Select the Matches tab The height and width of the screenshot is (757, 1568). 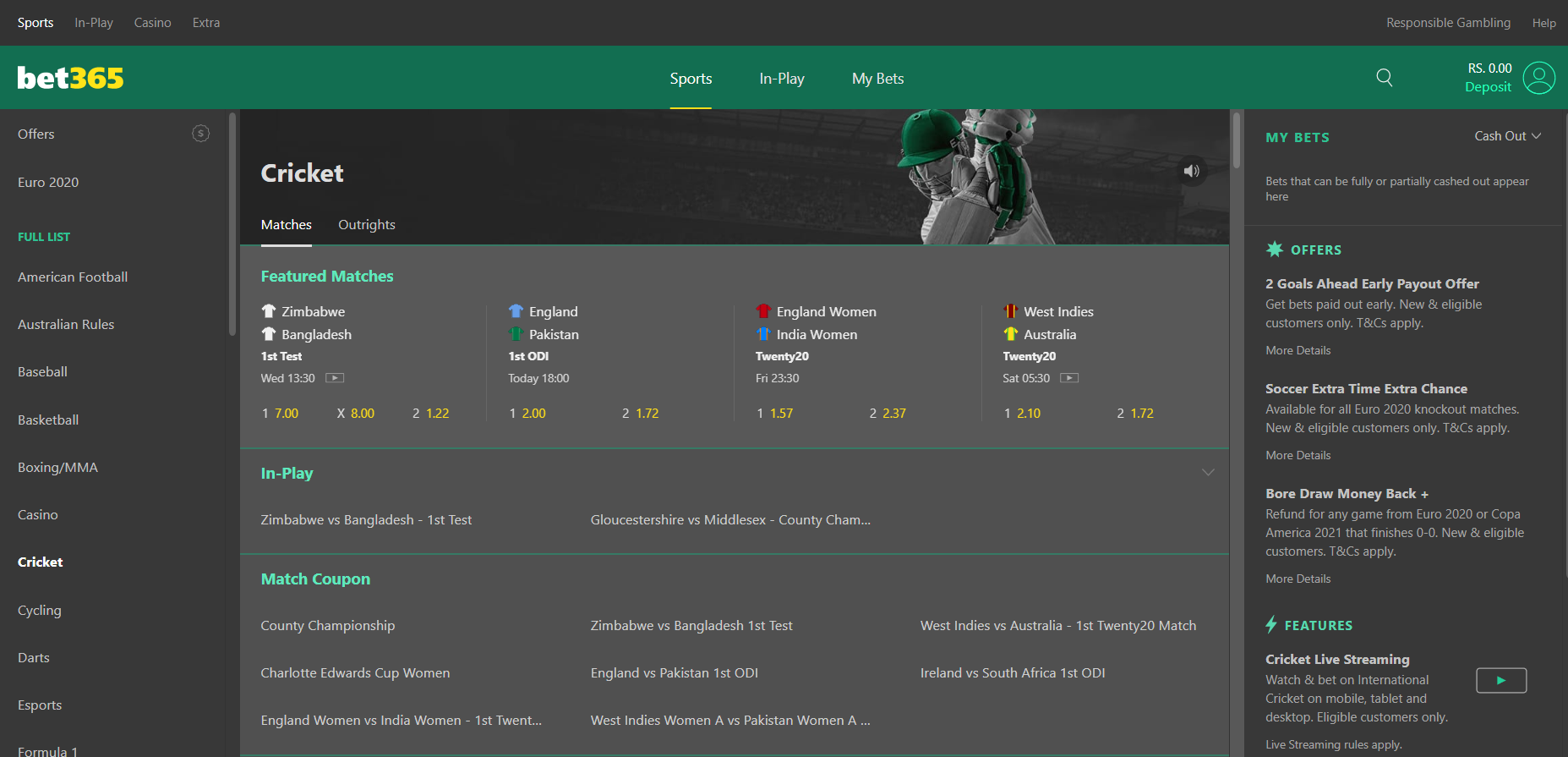pos(287,225)
